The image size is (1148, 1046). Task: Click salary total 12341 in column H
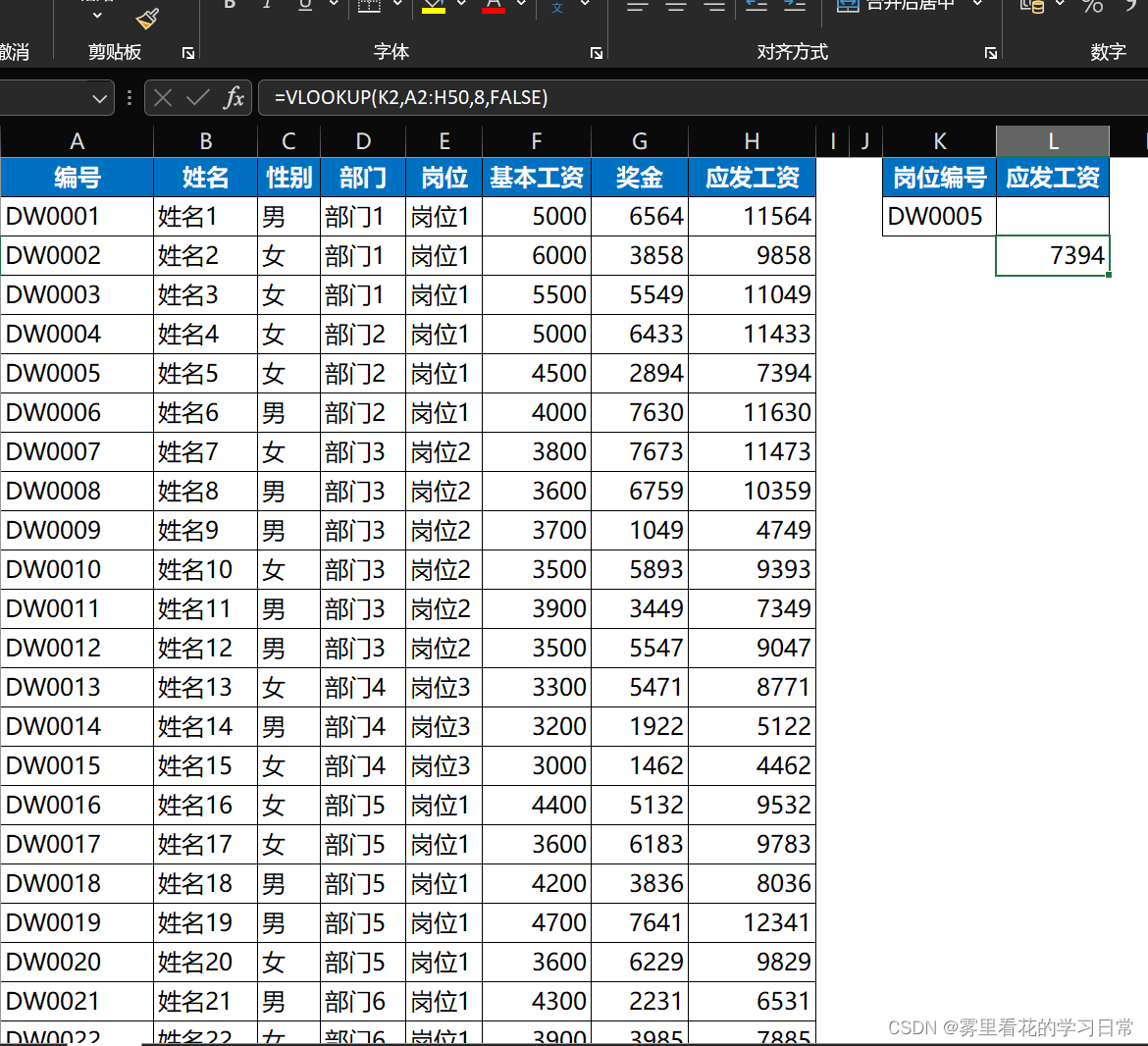coord(752,922)
